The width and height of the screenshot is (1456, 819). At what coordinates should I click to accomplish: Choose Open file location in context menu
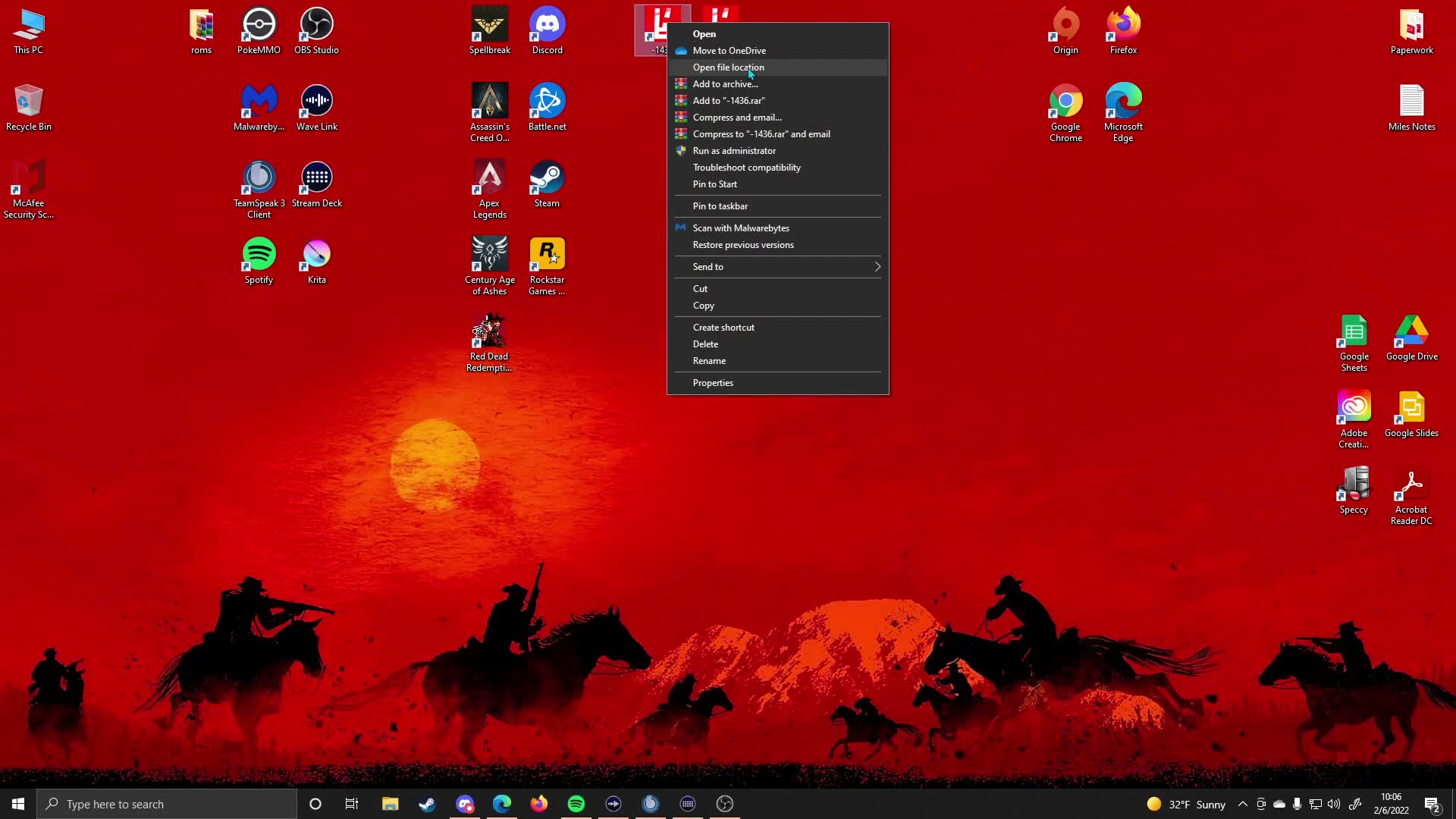(728, 67)
